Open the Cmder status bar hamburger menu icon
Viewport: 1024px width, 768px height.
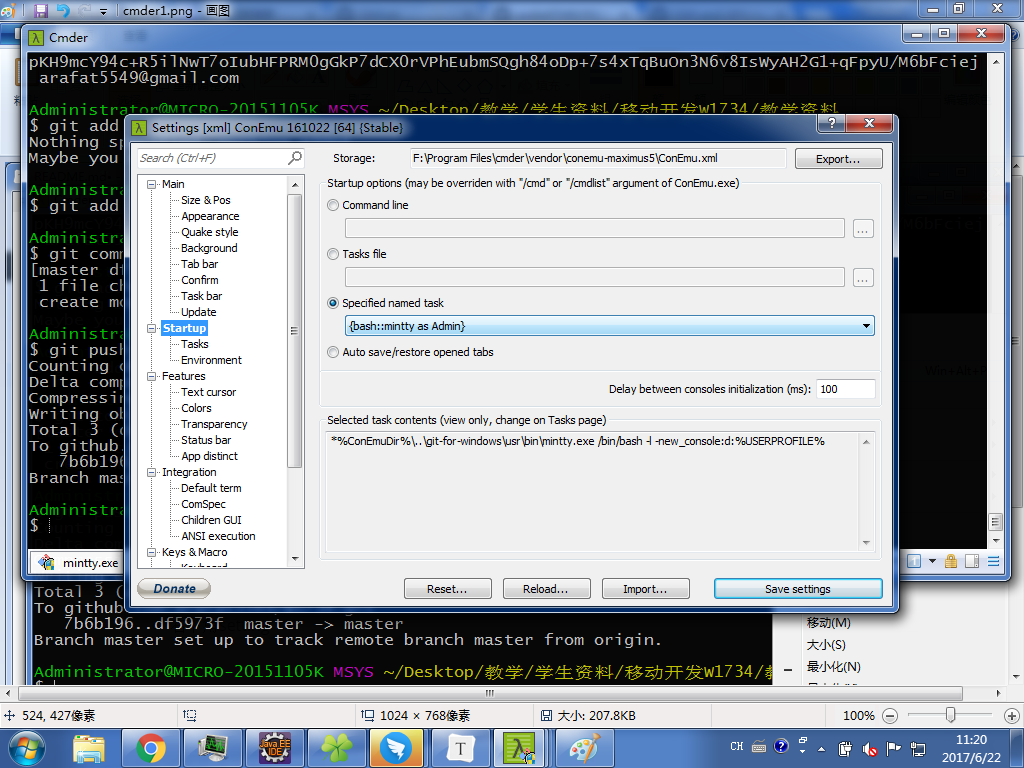(993, 562)
